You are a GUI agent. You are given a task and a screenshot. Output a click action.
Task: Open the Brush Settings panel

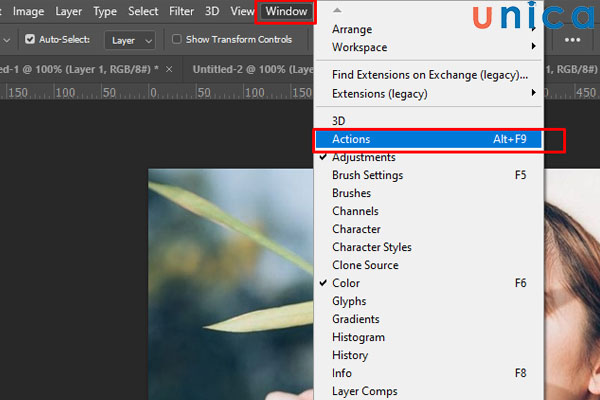tap(429, 175)
